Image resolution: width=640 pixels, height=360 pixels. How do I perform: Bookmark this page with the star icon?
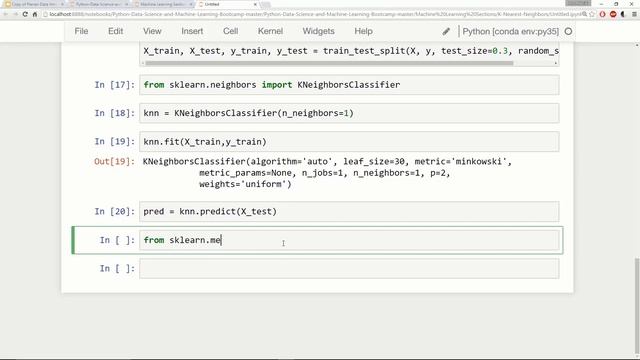[x=592, y=14]
